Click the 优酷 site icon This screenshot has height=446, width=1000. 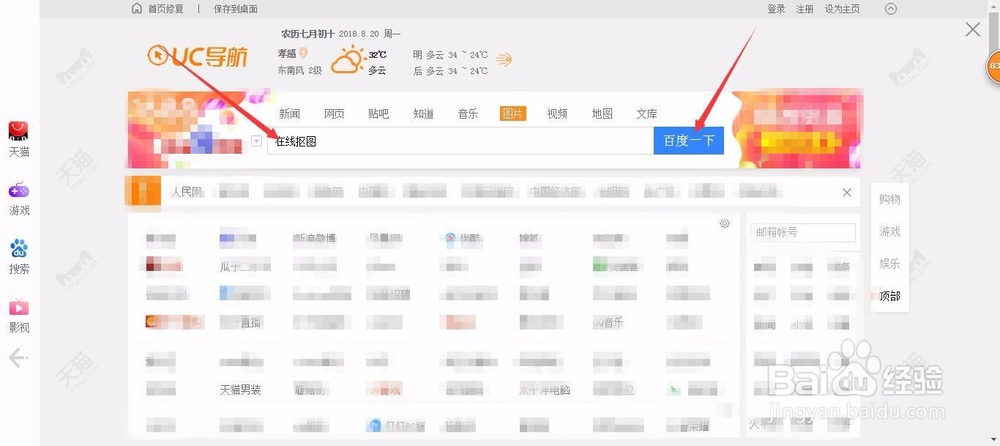pos(451,238)
